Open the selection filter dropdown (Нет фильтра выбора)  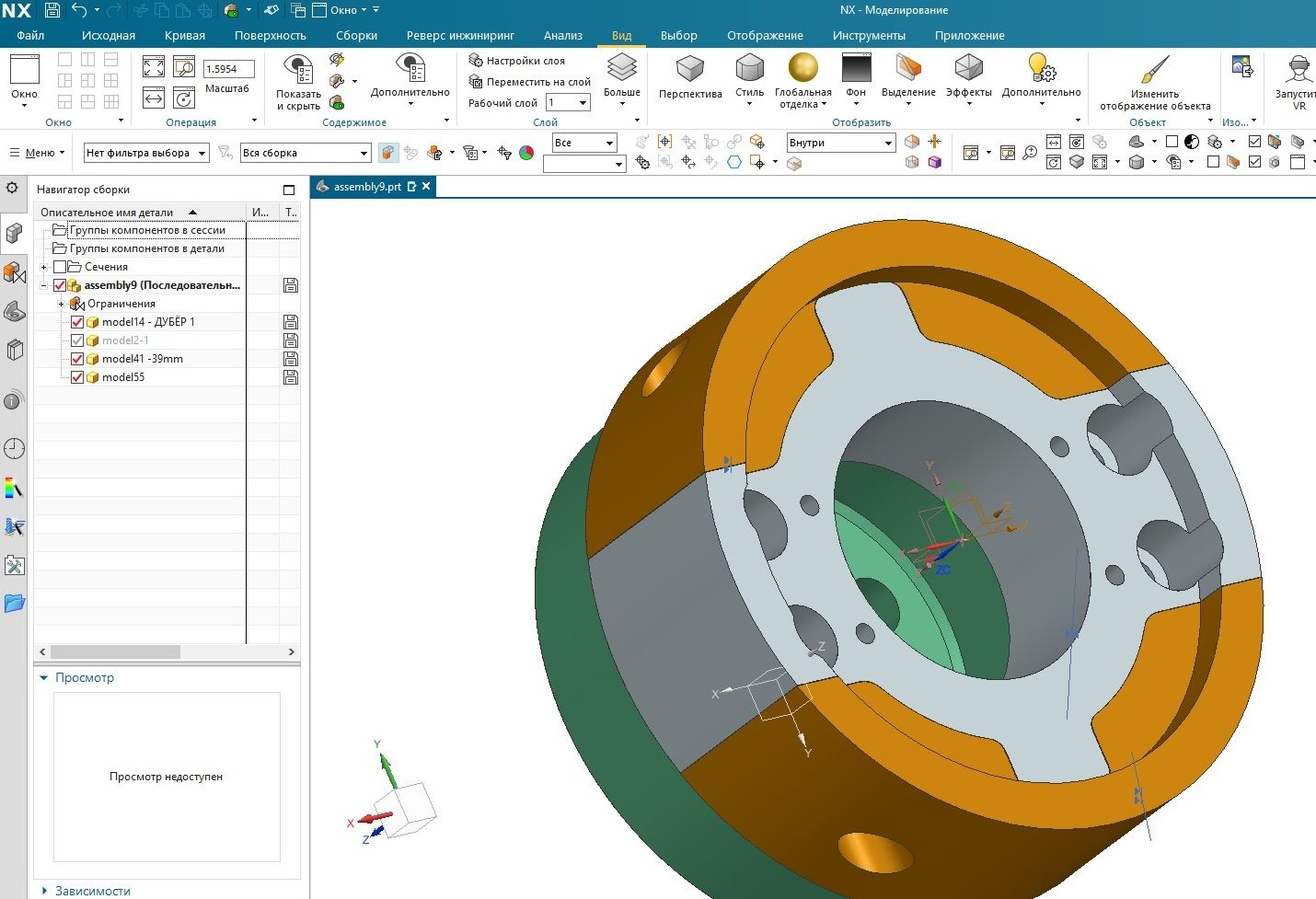(x=146, y=153)
